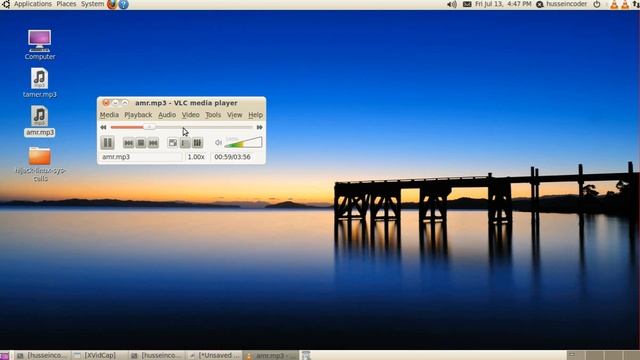640x360 pixels.
Task: Pause playback in VLC
Action: [x=107, y=142]
